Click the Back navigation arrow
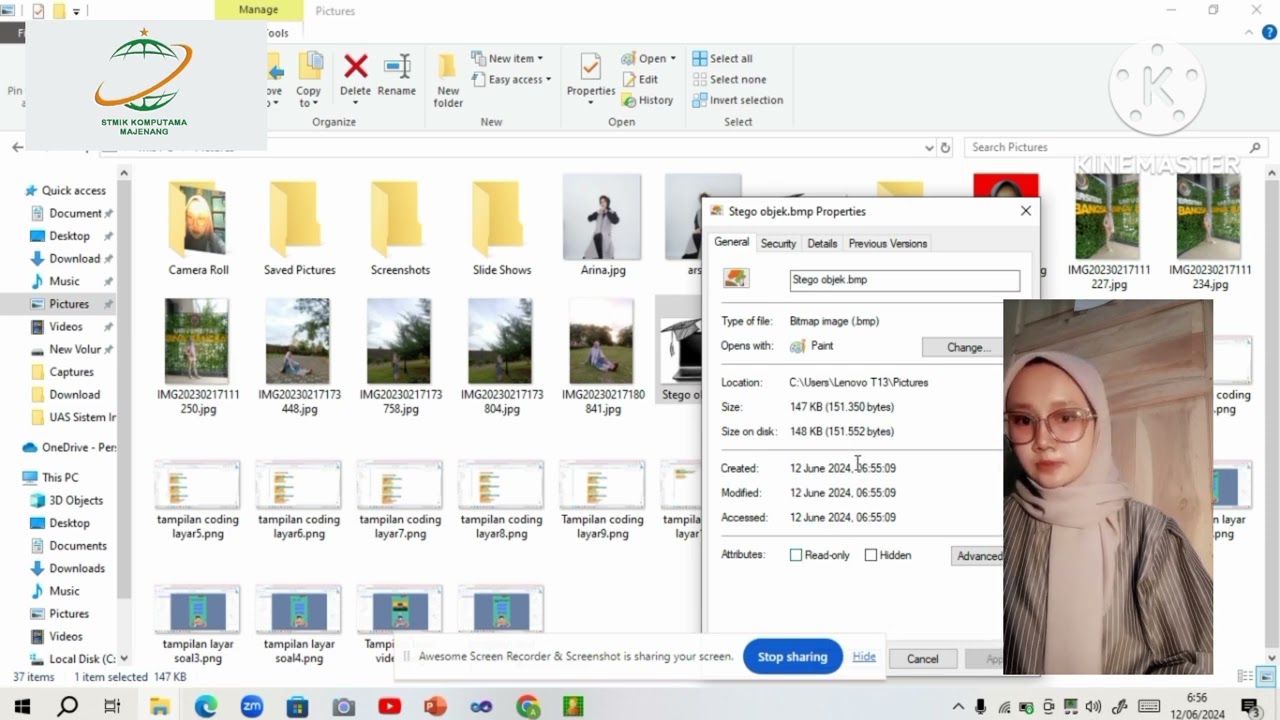 (x=17, y=147)
